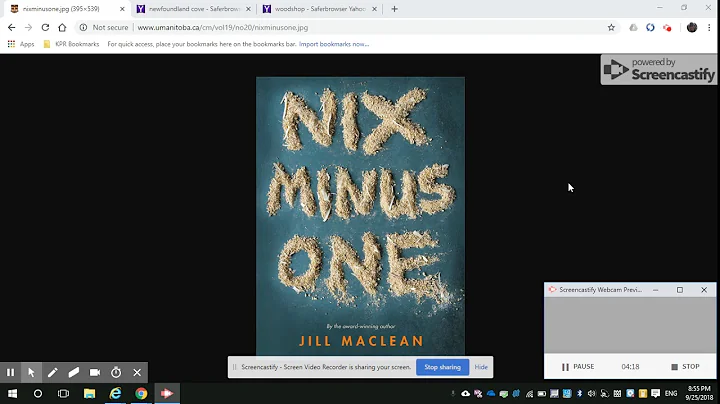
Task: Open the Screencastify app on the taskbar
Action: pyautogui.click(x=167, y=393)
